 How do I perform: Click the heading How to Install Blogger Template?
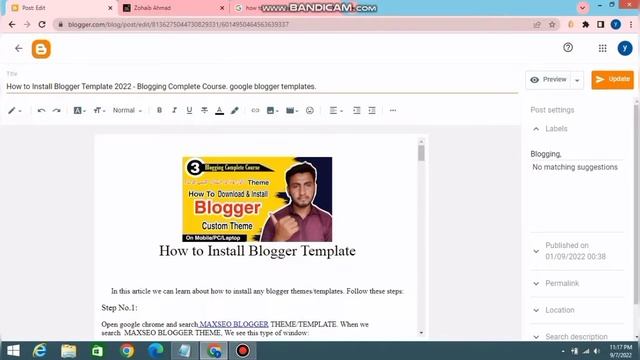pos(257,251)
